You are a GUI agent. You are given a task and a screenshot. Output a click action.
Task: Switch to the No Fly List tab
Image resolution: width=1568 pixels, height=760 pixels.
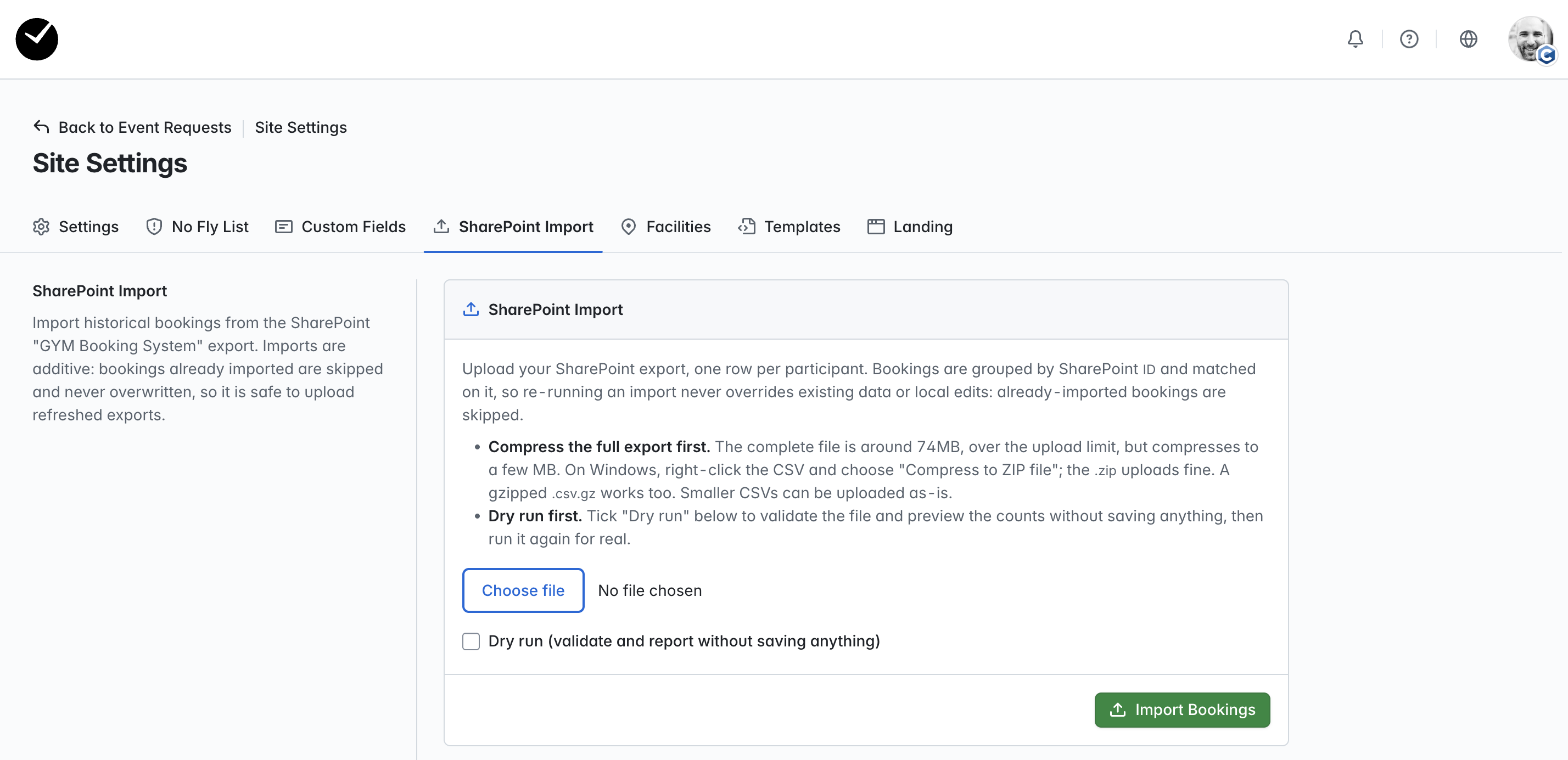[197, 227]
